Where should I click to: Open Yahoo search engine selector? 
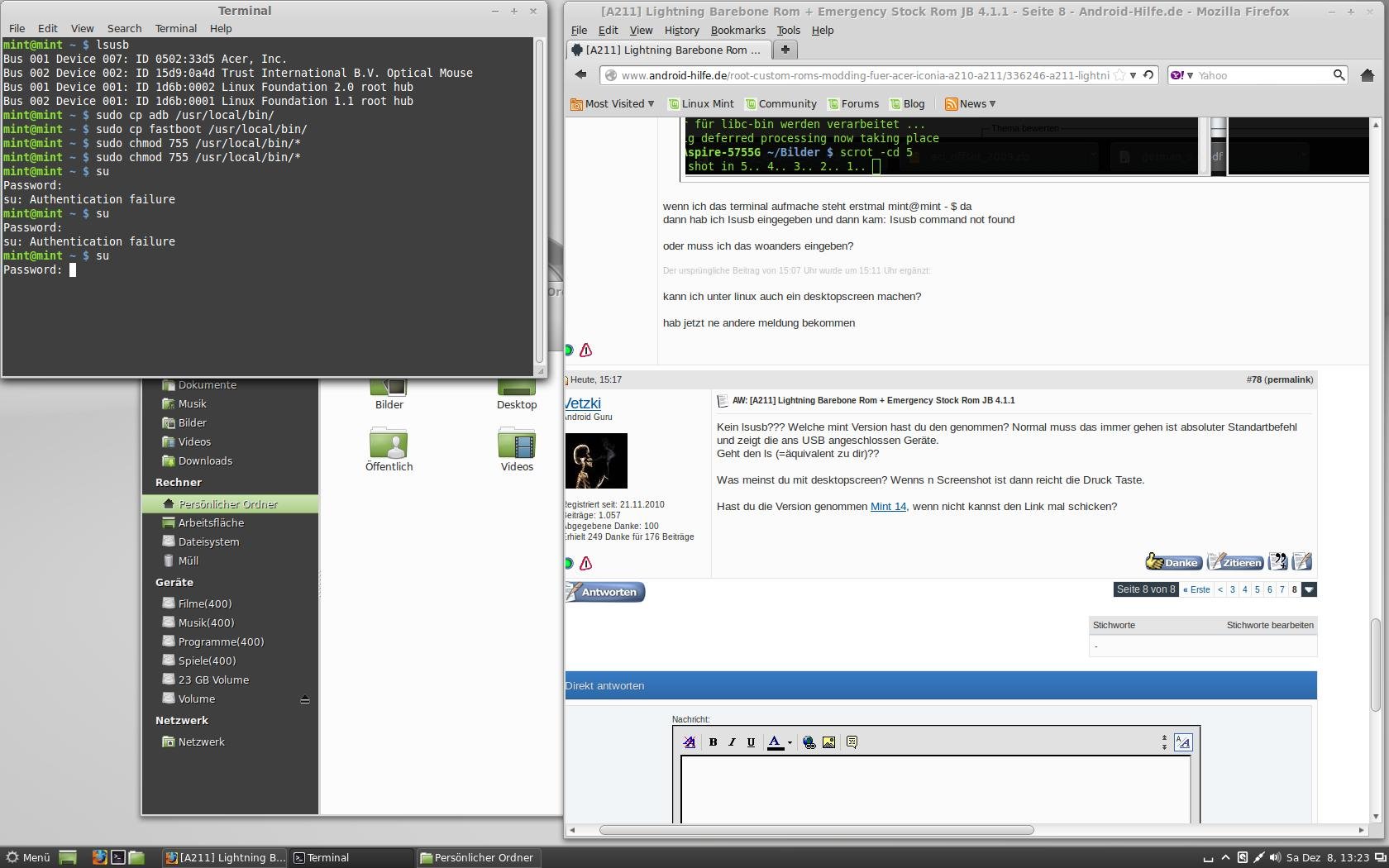(1181, 75)
